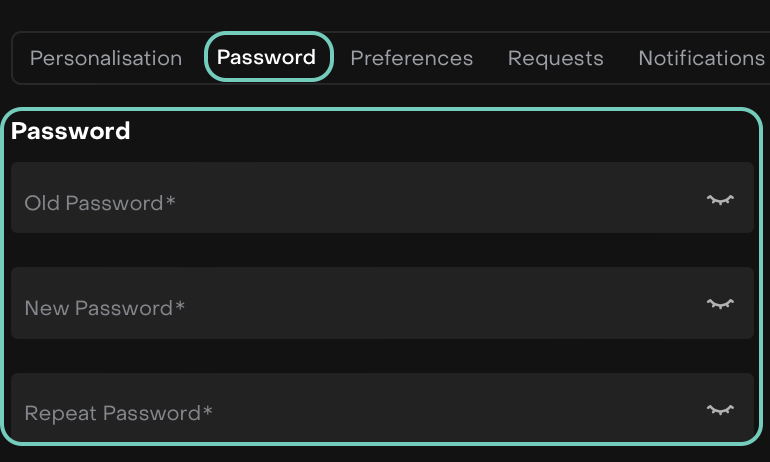Click the closed-eye icon beside Old Password

tap(720, 199)
